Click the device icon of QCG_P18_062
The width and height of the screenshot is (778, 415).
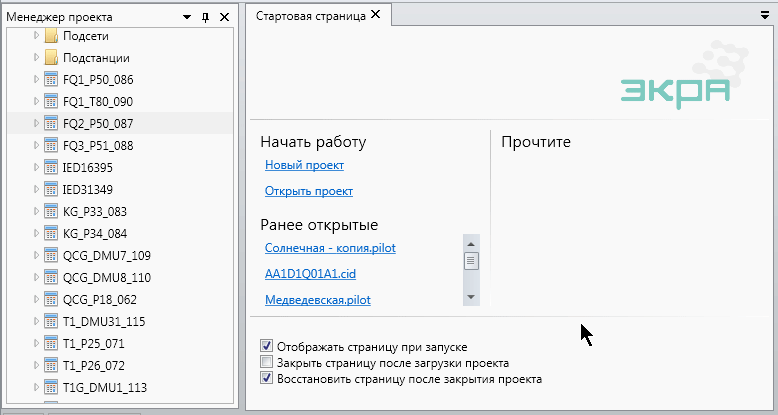point(51,299)
